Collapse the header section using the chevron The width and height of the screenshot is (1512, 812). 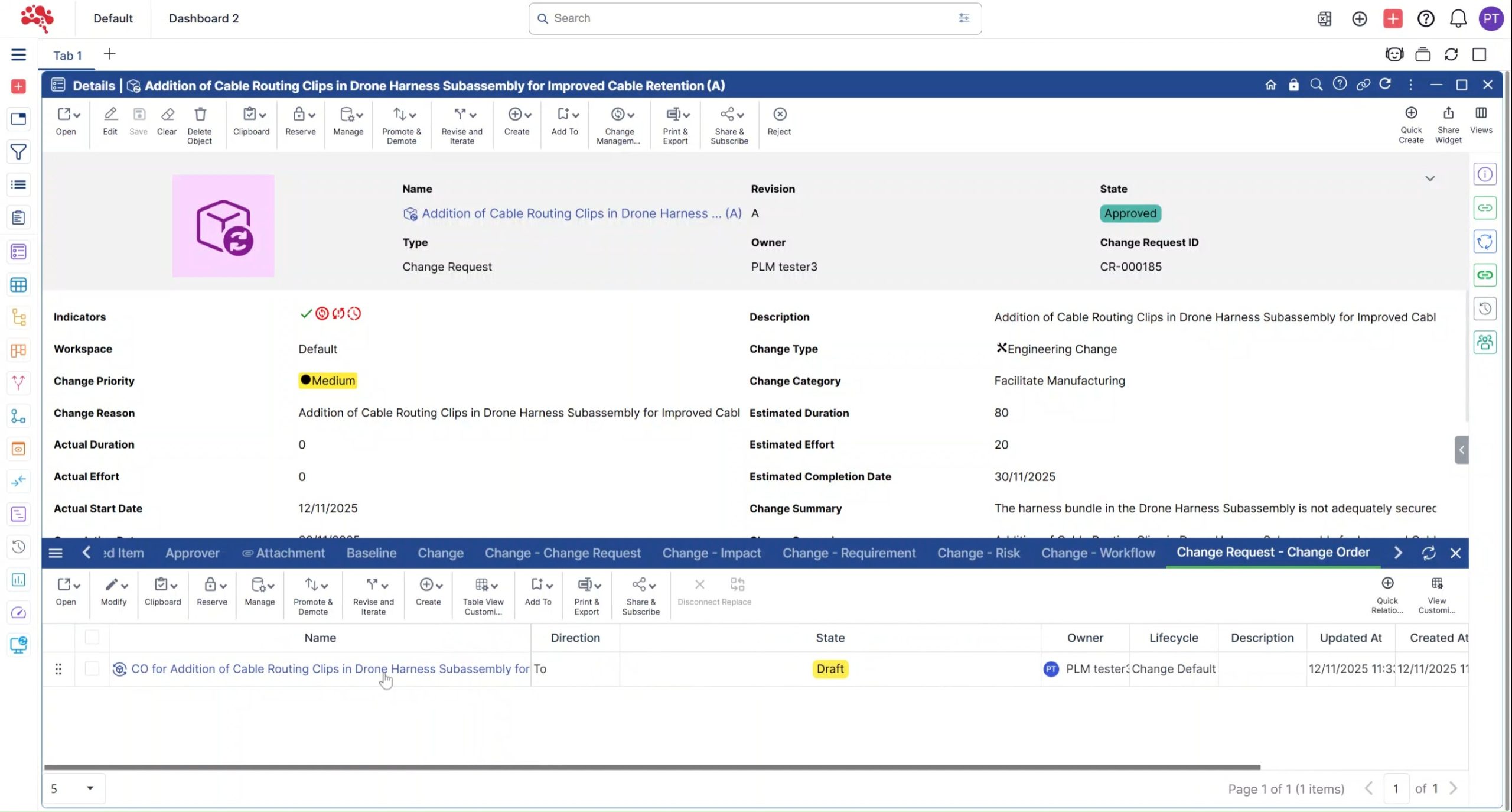pos(1429,178)
